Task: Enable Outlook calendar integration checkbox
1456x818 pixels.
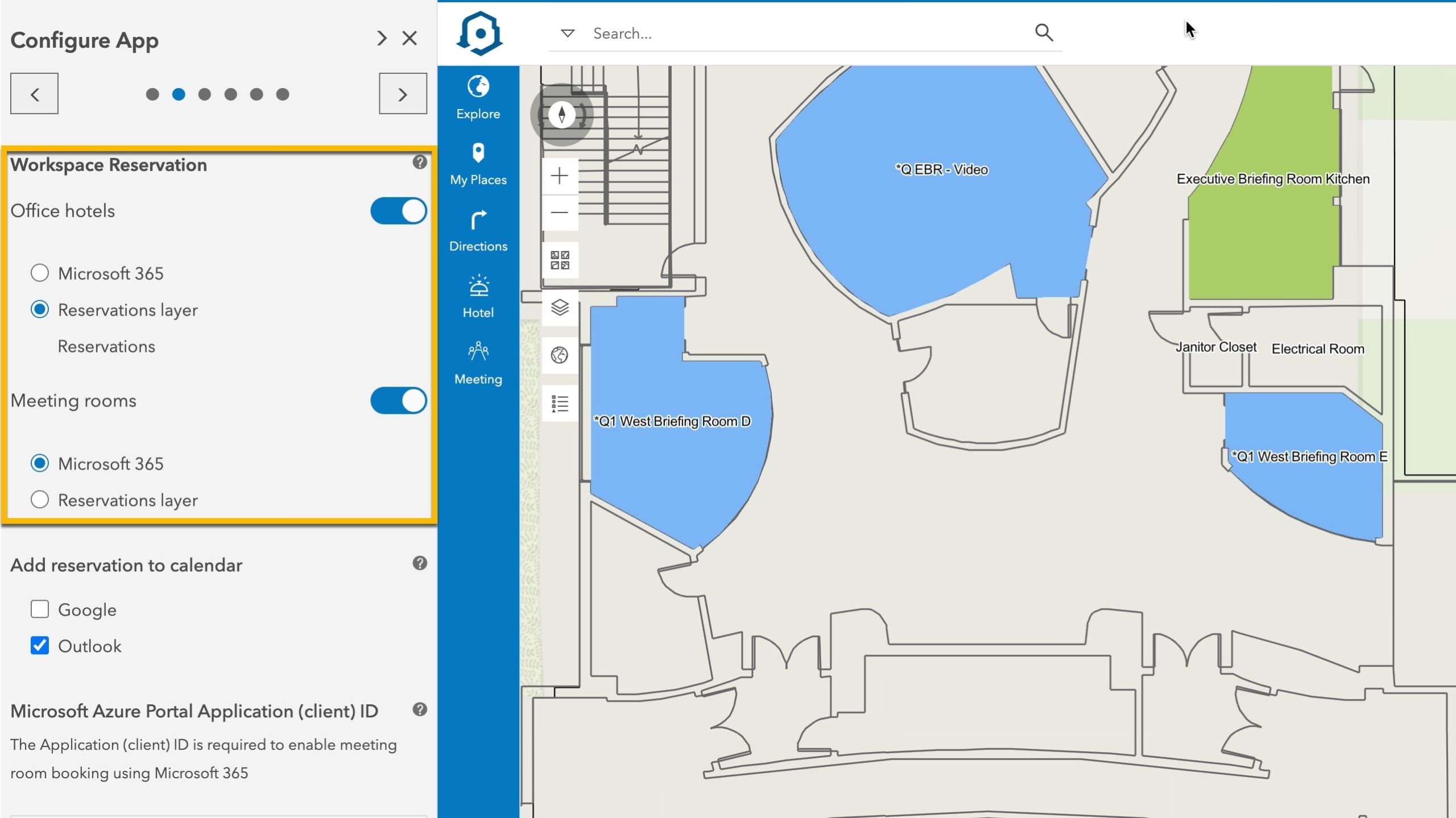Action: (x=40, y=645)
